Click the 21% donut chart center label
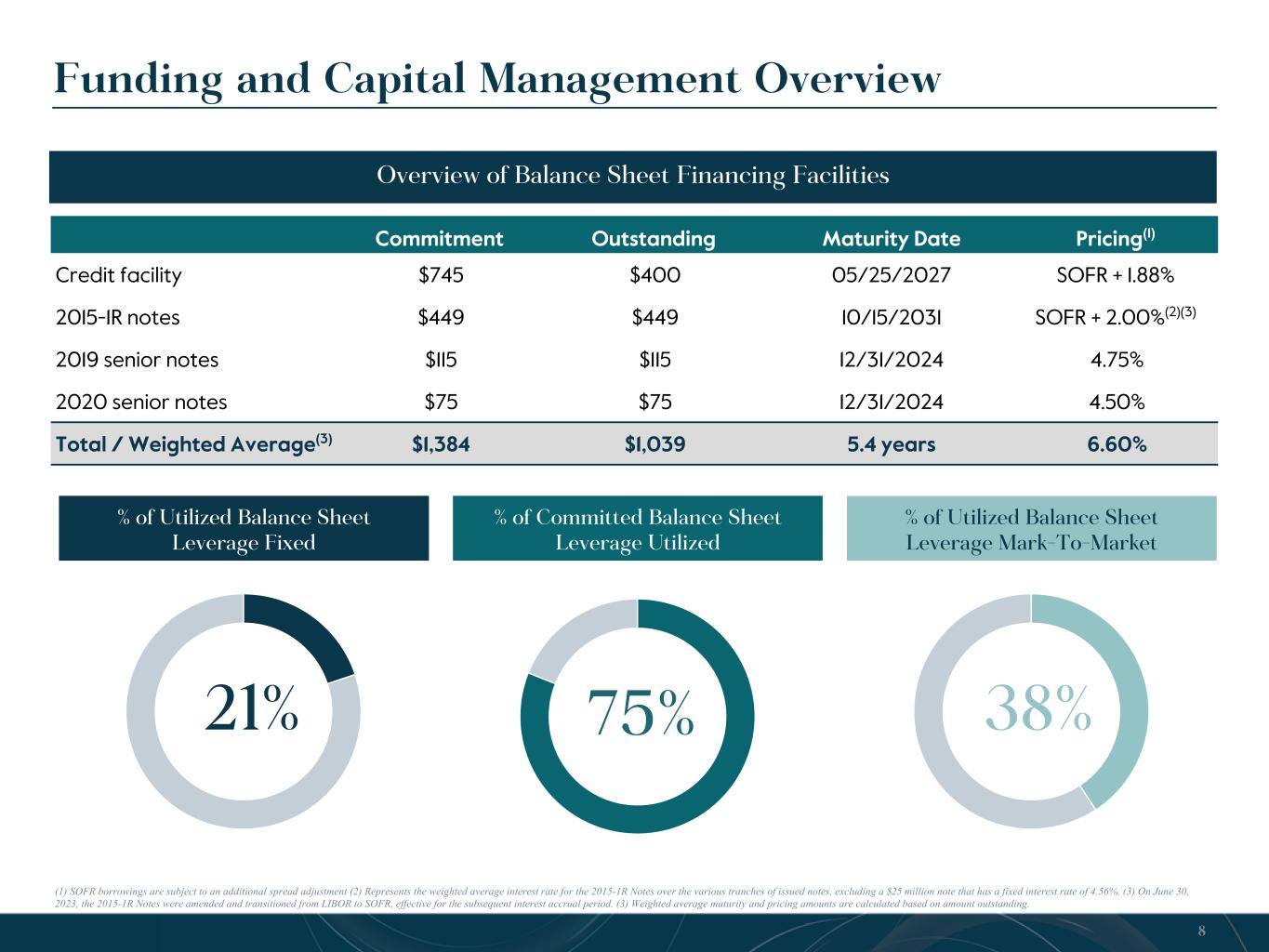Screen dimensions: 1269x952 252,709
